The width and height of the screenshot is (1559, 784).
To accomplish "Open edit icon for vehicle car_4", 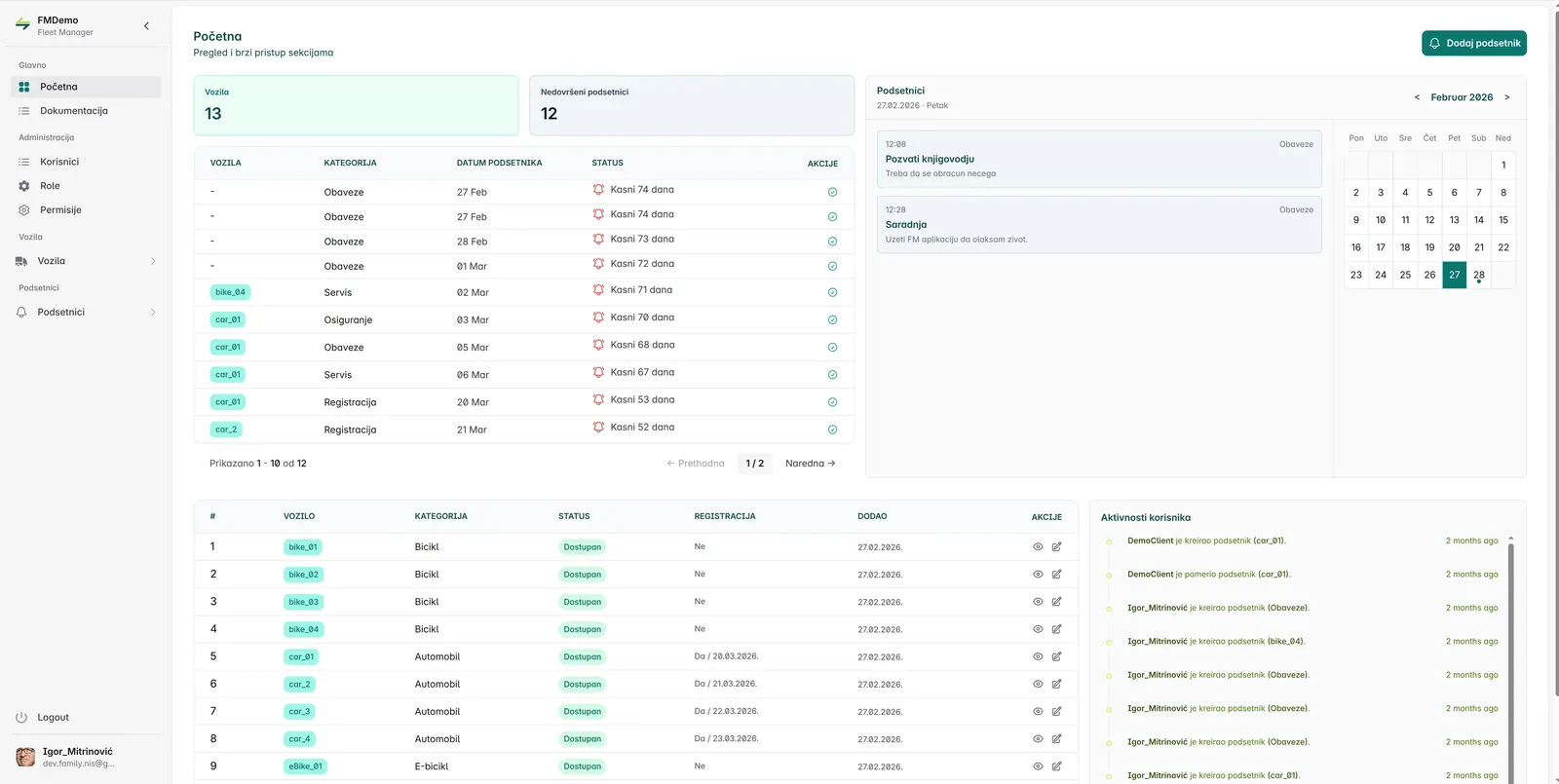I will tap(1056, 739).
